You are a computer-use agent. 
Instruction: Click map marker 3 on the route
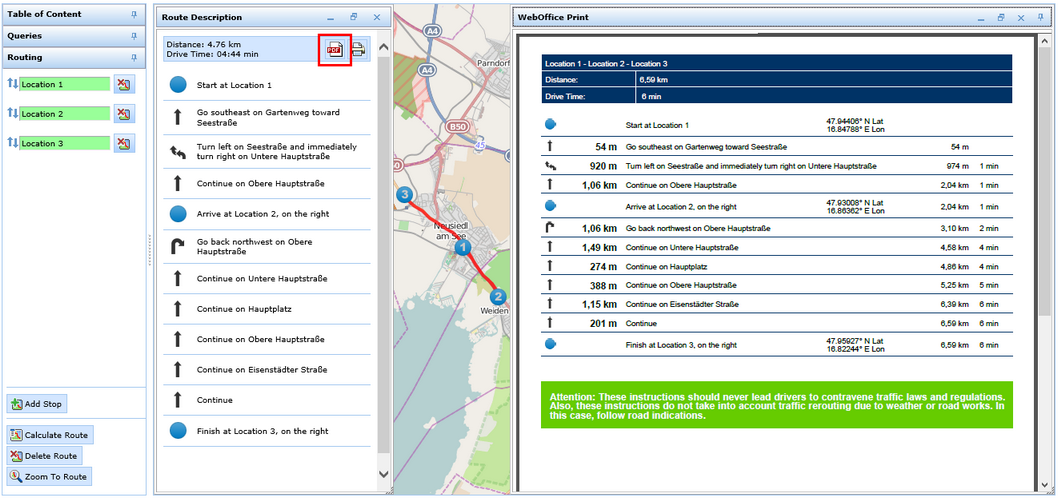point(404,195)
